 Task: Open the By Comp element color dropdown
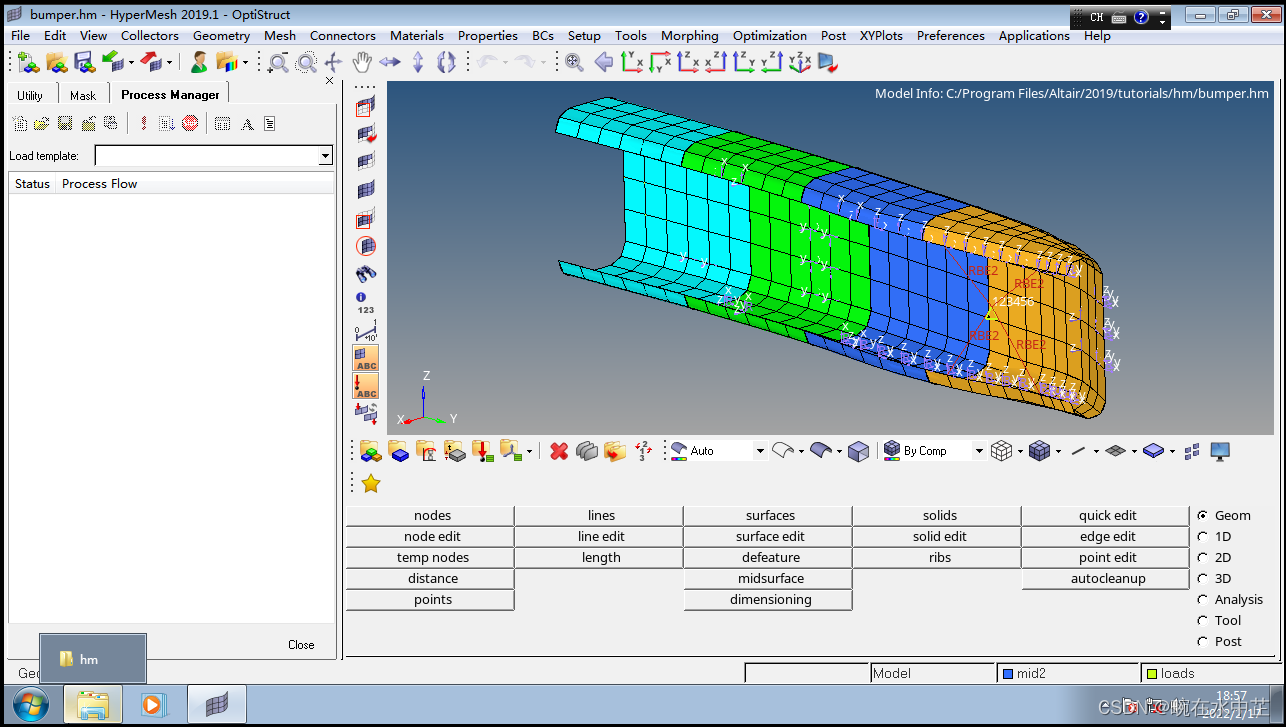979,451
